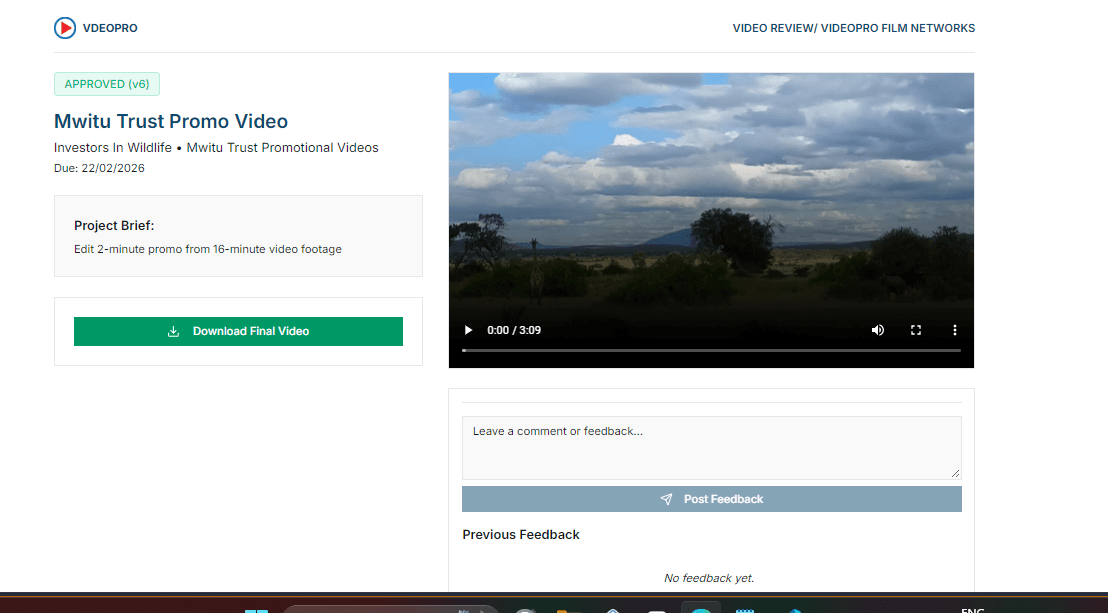Screen dimensions: 1108x613
Task: Play the promo video
Action: [468, 330]
